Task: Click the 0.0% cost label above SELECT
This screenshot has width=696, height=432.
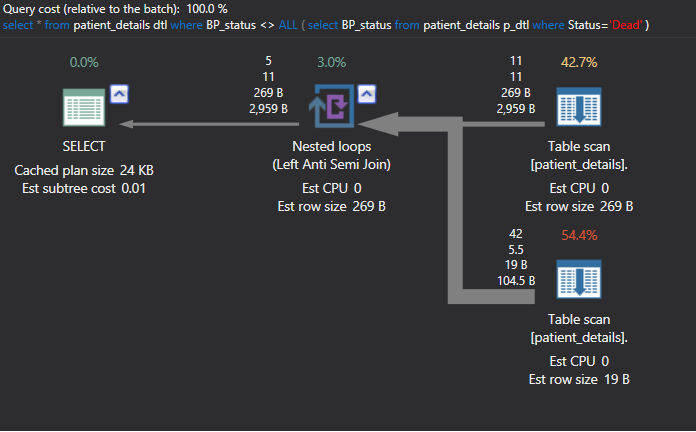Action: 84,62
